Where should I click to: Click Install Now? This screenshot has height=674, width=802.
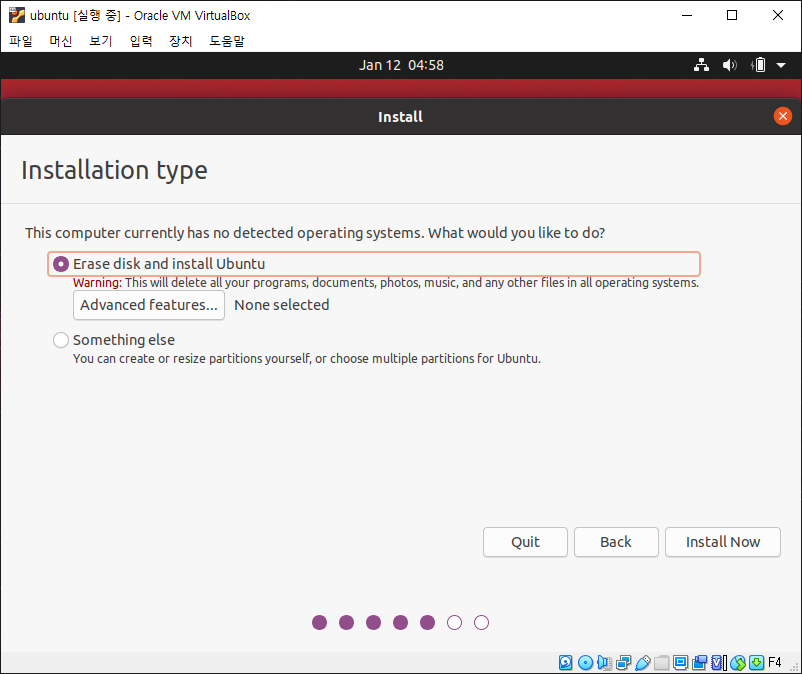click(723, 542)
